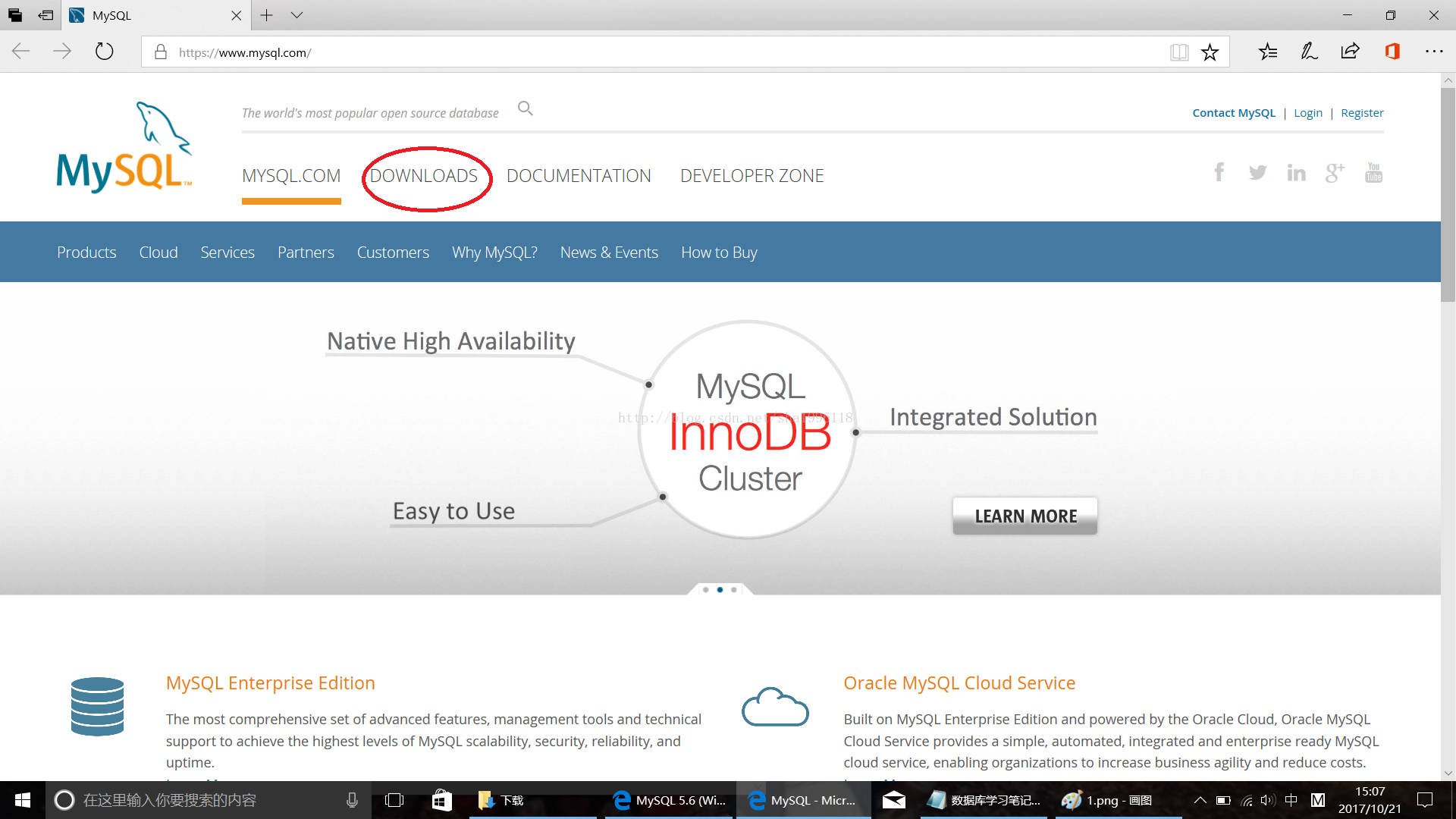Click the cloud service cloud icon
This screenshot has height=819, width=1456.
point(775,707)
